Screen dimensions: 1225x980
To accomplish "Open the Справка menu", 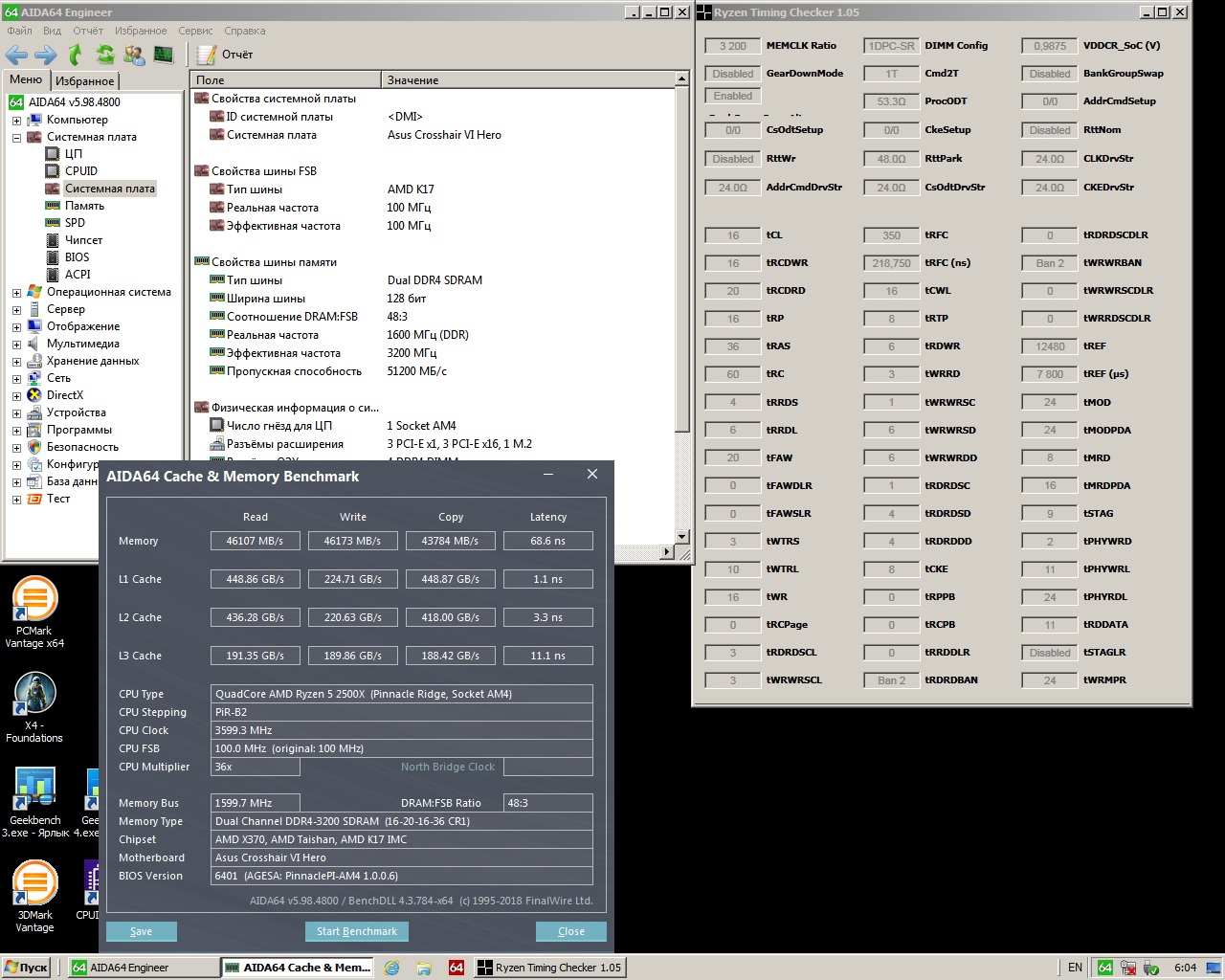I will pyautogui.click(x=245, y=31).
